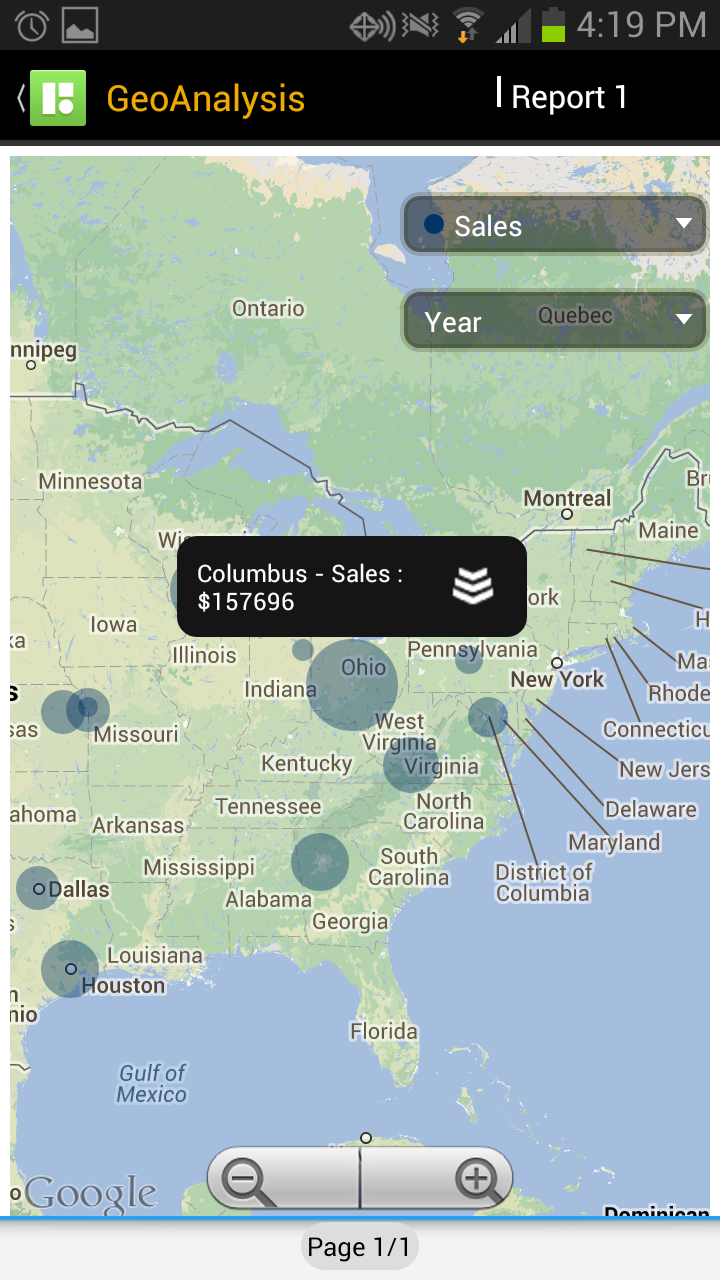Tap the Arkansas state label
The image size is (720, 1280).
138,826
